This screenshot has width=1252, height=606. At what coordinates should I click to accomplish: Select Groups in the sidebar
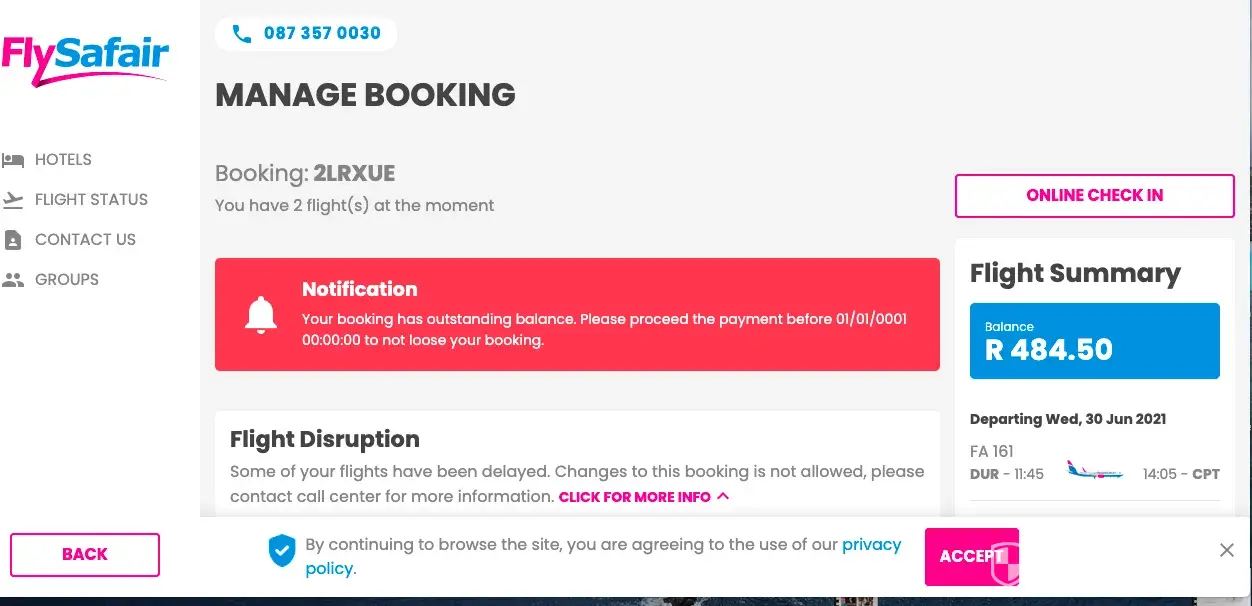click(x=67, y=280)
